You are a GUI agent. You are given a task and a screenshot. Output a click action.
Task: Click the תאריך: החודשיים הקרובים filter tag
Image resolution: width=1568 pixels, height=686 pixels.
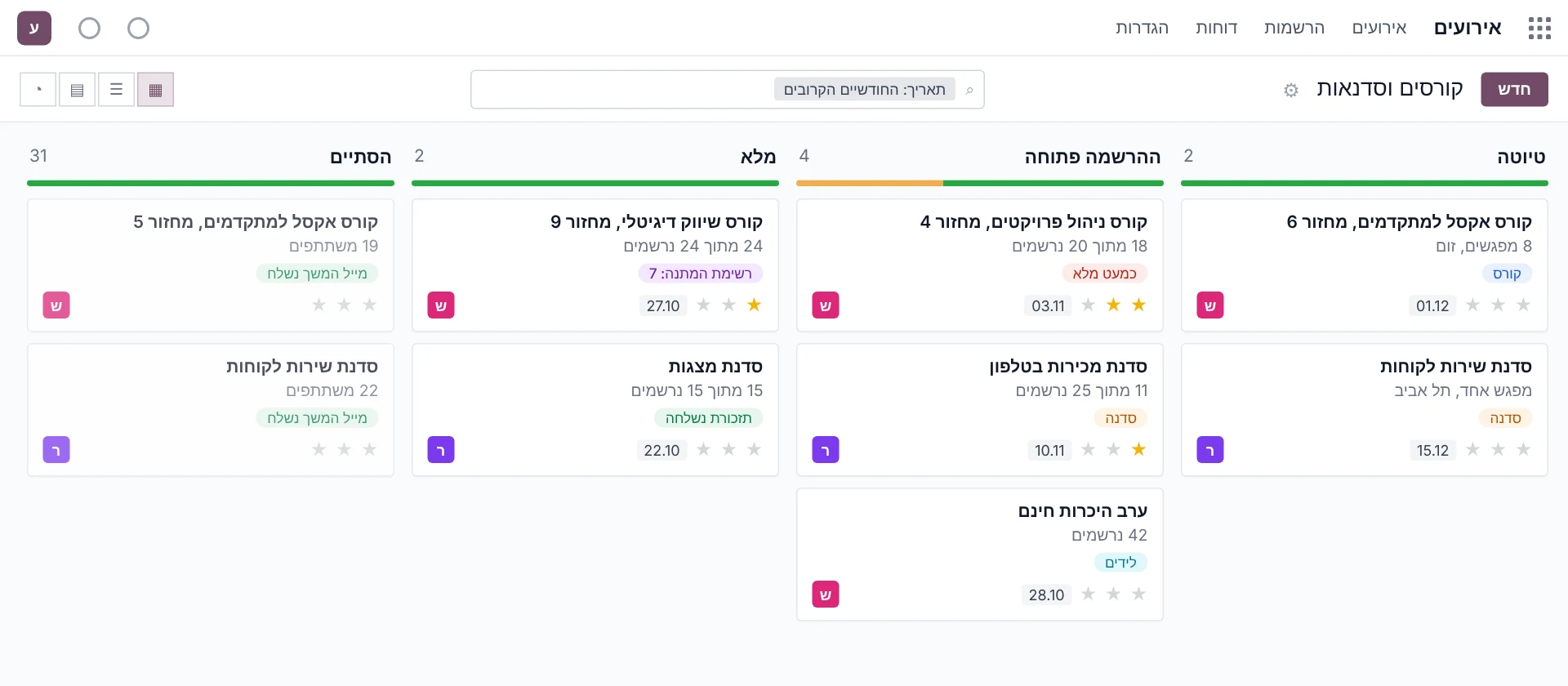pos(864,90)
